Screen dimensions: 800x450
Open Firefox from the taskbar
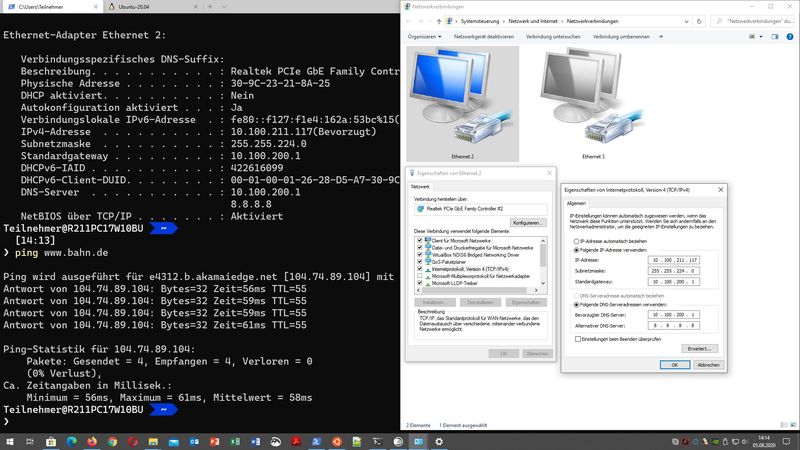pyautogui.click(x=92, y=442)
